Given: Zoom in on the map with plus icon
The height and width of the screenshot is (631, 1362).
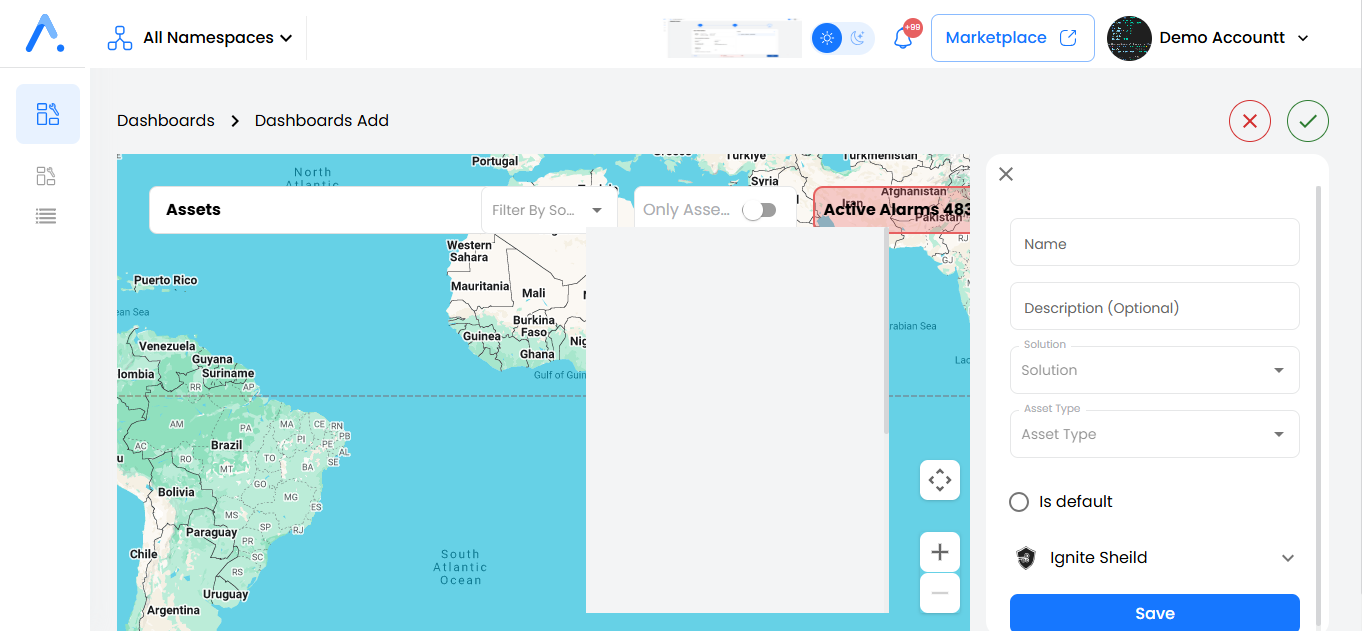Looking at the screenshot, I should 939,551.
